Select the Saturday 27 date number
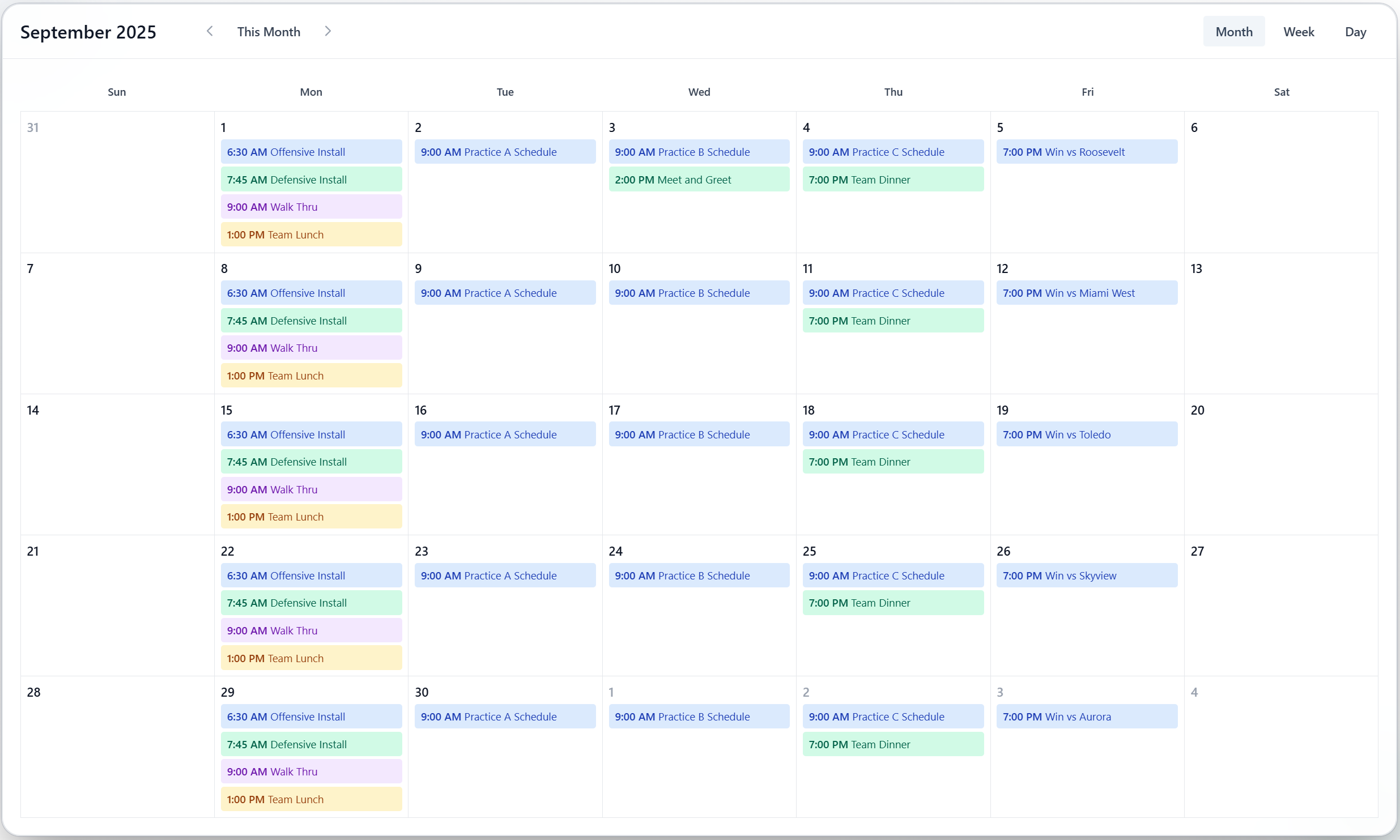1400x840 pixels. (1197, 551)
